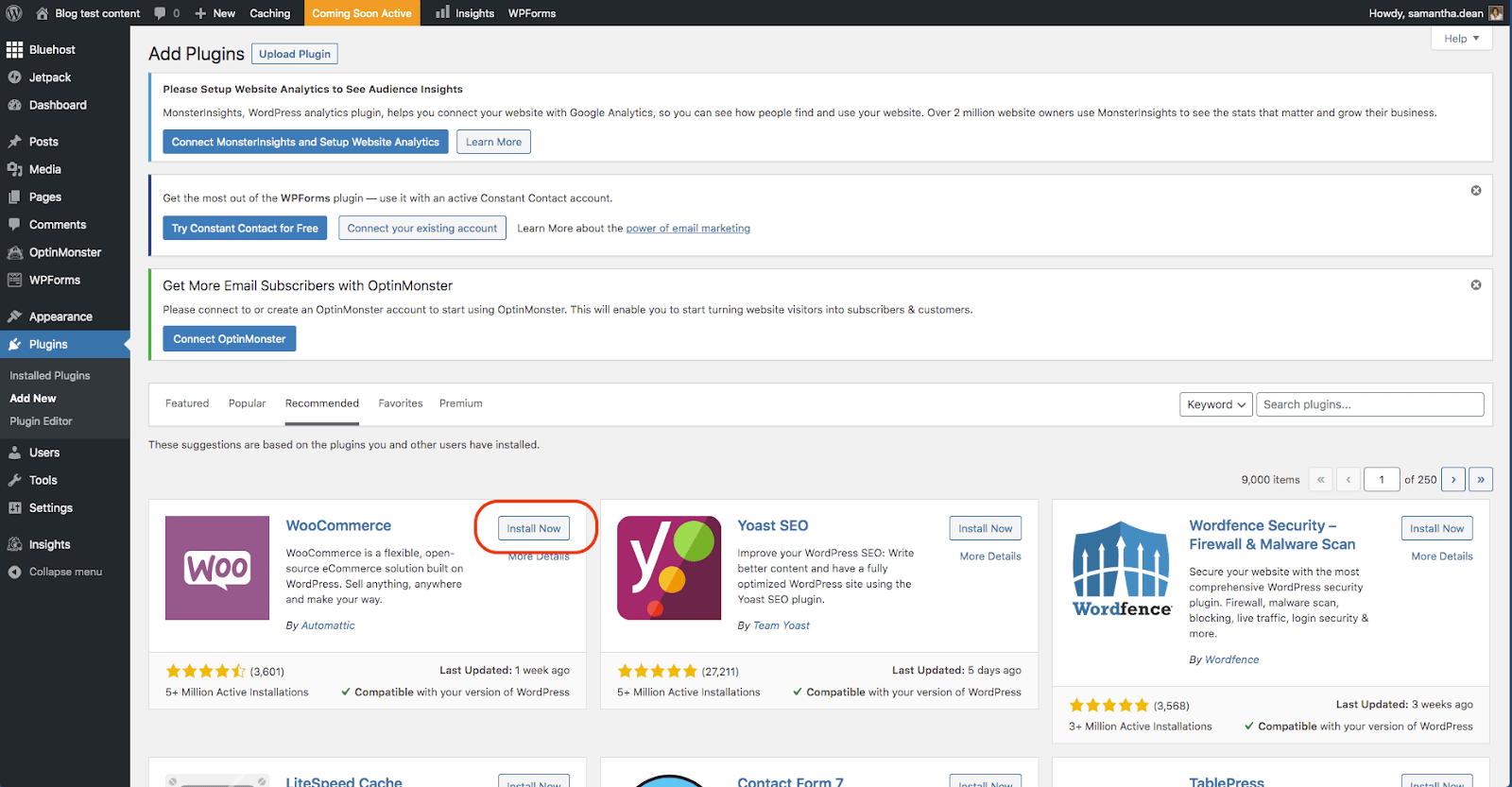Screen dimensions: 1512x787
Task: Click the Yoast SEO plugin logo thumbnail
Action: pyautogui.click(x=669, y=568)
